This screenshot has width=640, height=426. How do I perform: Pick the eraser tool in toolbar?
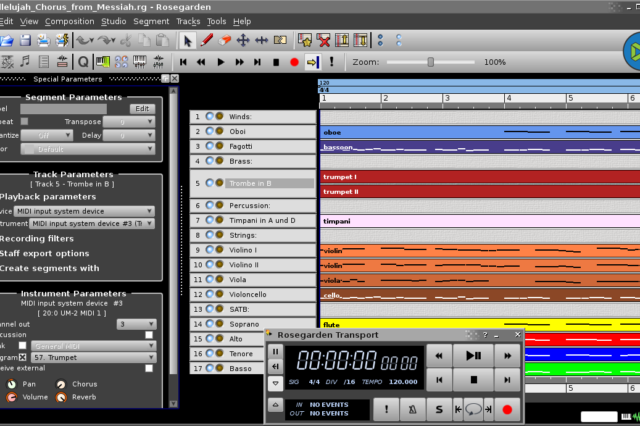click(225, 41)
